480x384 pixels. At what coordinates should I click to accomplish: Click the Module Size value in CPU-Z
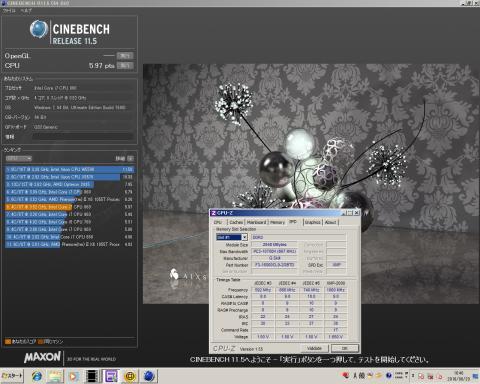pos(274,244)
